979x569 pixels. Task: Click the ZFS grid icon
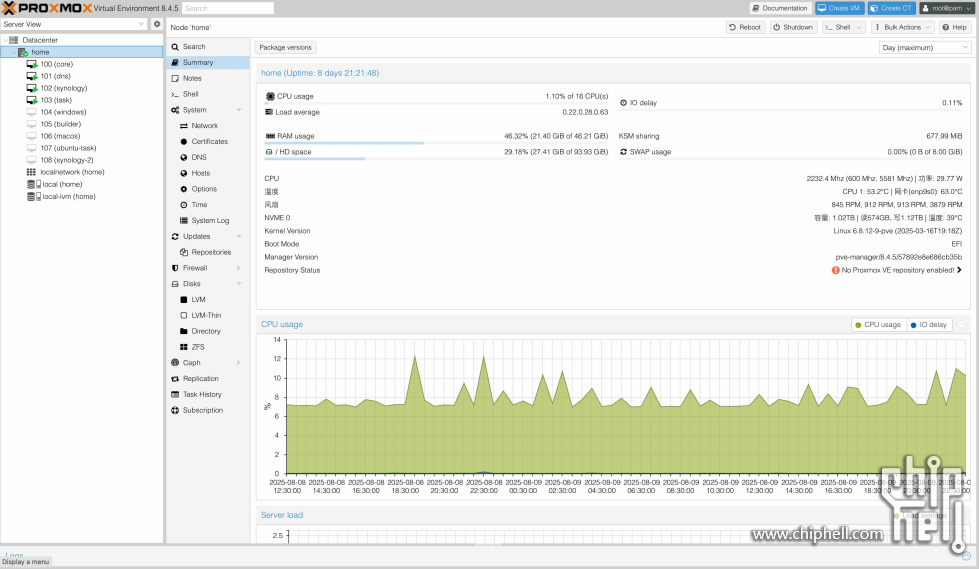coord(184,347)
